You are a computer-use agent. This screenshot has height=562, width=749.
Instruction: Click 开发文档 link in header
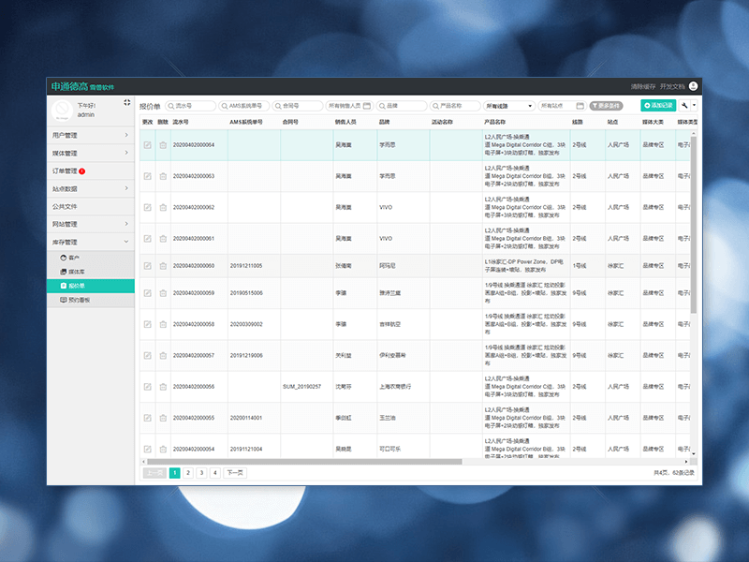point(672,86)
